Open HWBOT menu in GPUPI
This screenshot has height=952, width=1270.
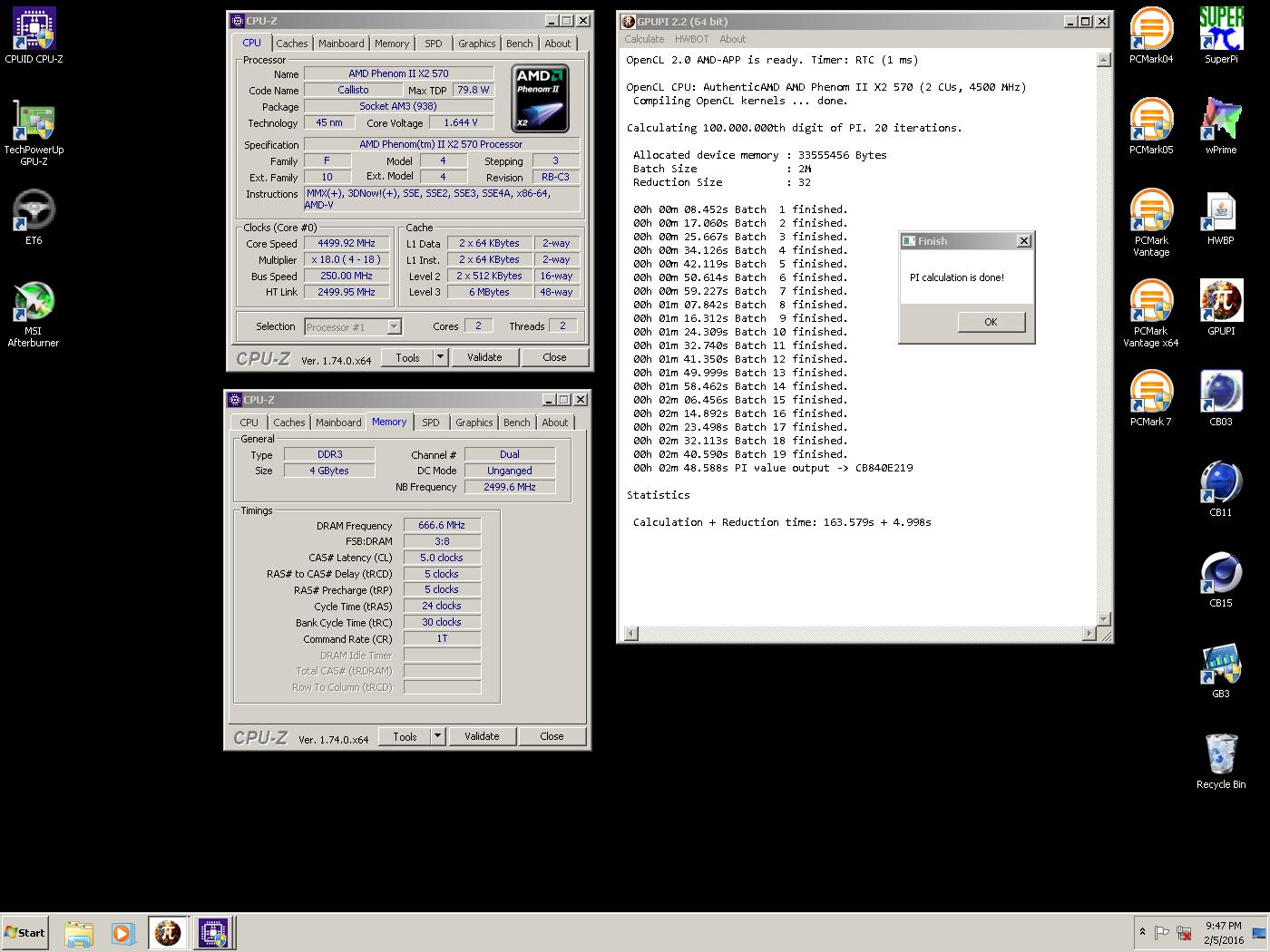point(691,39)
